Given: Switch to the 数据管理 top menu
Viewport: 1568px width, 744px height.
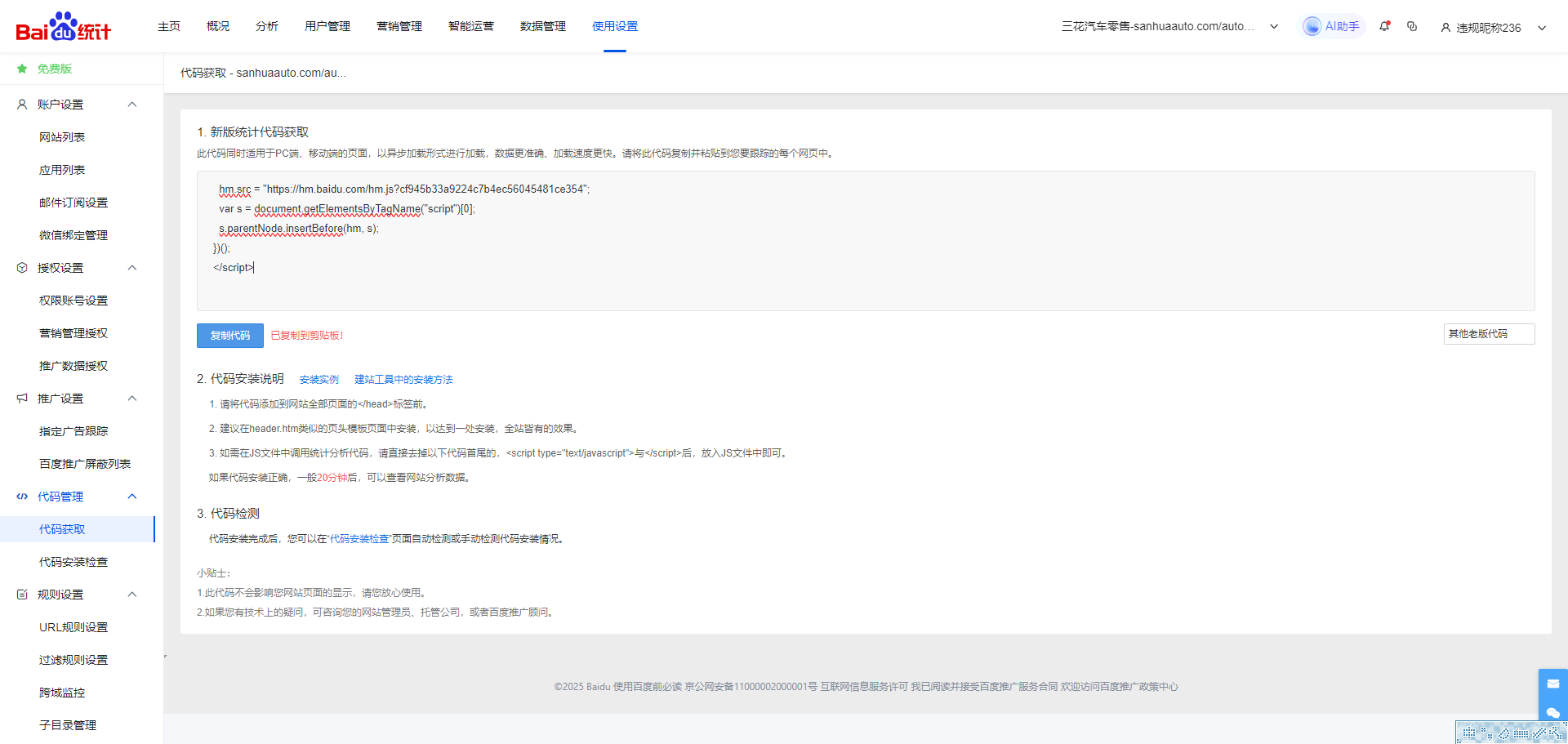Looking at the screenshot, I should coord(542,26).
